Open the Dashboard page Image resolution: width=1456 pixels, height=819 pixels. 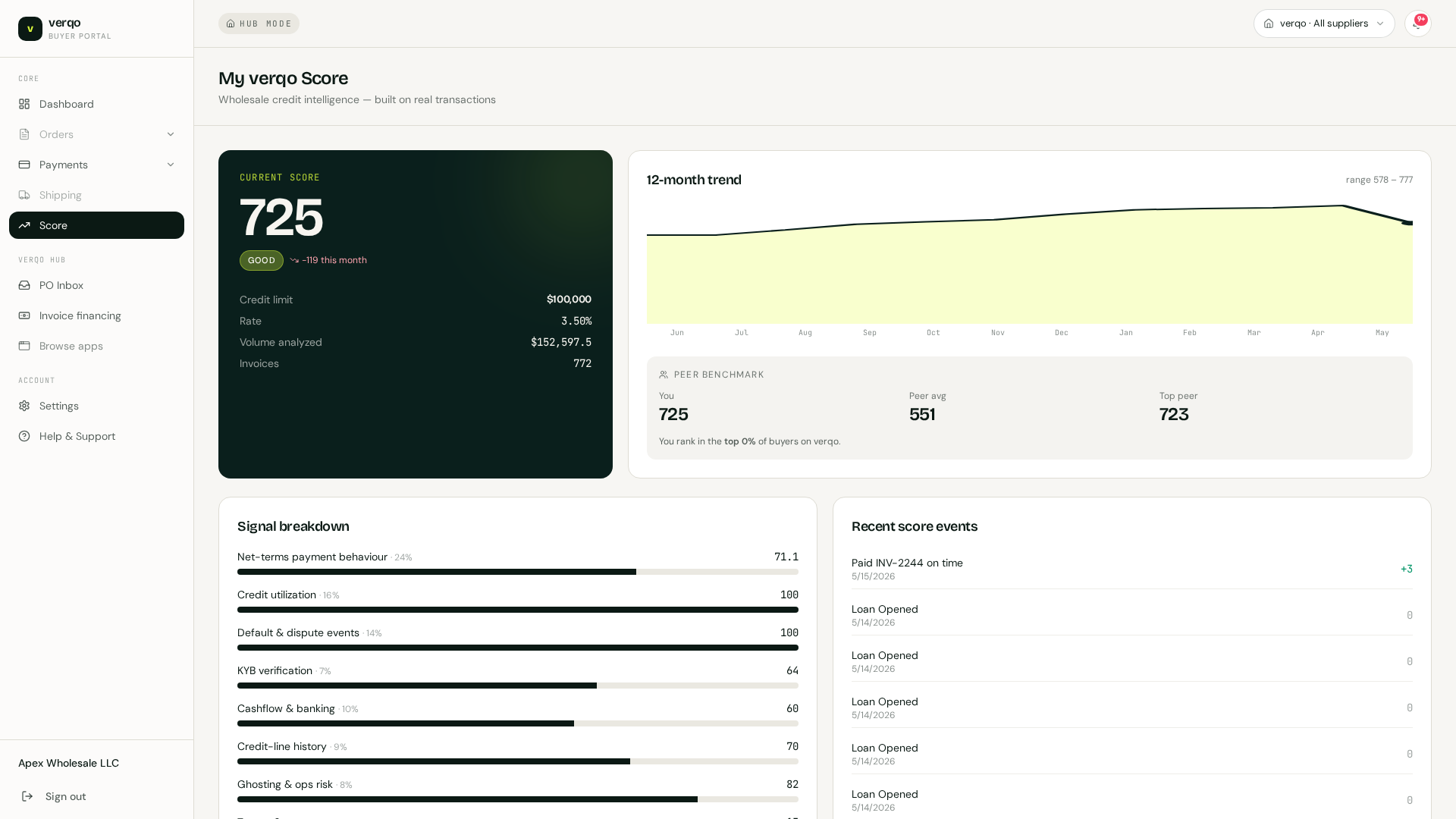tap(96, 104)
